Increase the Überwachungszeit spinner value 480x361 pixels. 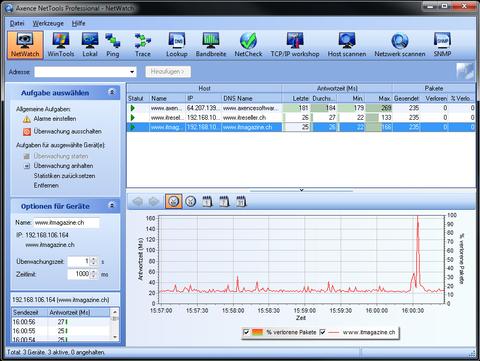tap(94, 259)
